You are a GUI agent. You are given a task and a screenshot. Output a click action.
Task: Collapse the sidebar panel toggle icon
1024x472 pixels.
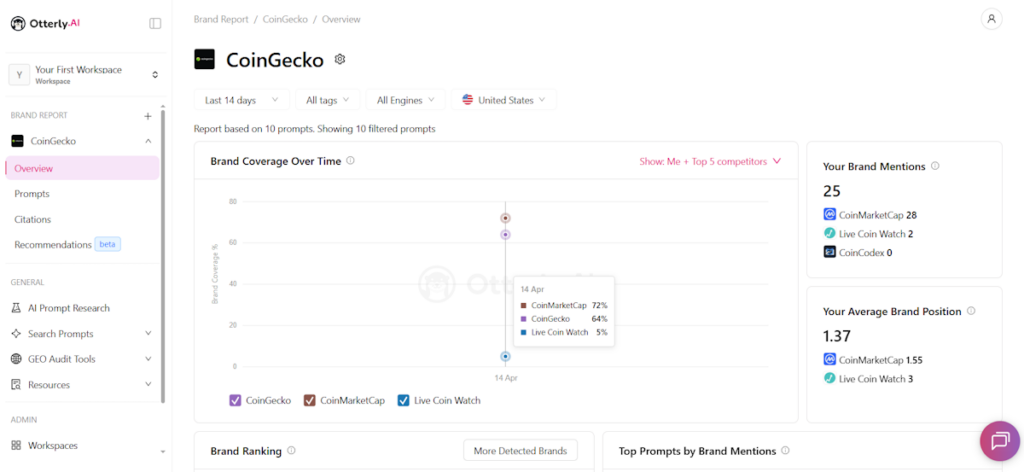tap(155, 24)
